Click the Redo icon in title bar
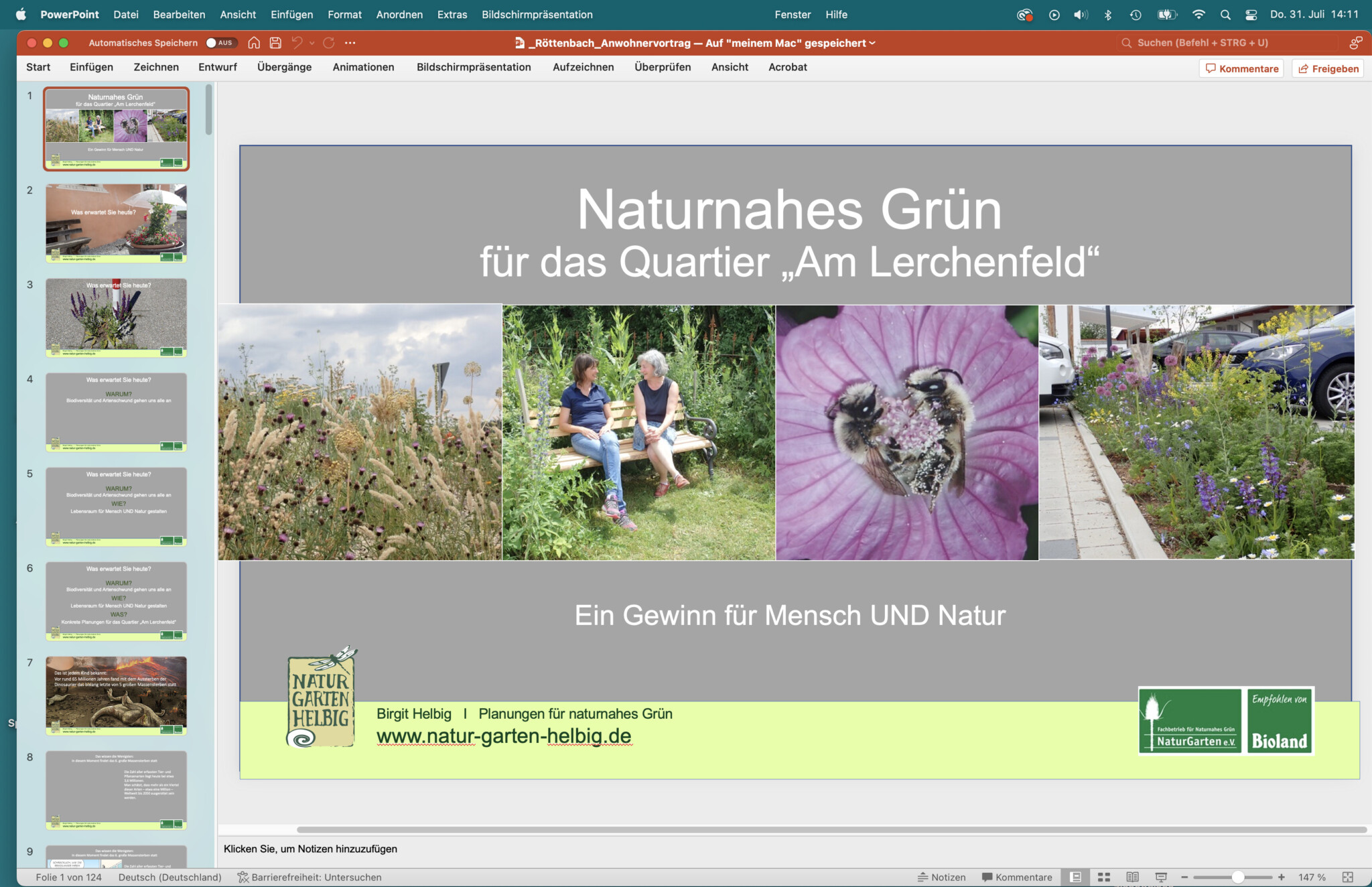The height and width of the screenshot is (887, 1372). pyautogui.click(x=329, y=43)
